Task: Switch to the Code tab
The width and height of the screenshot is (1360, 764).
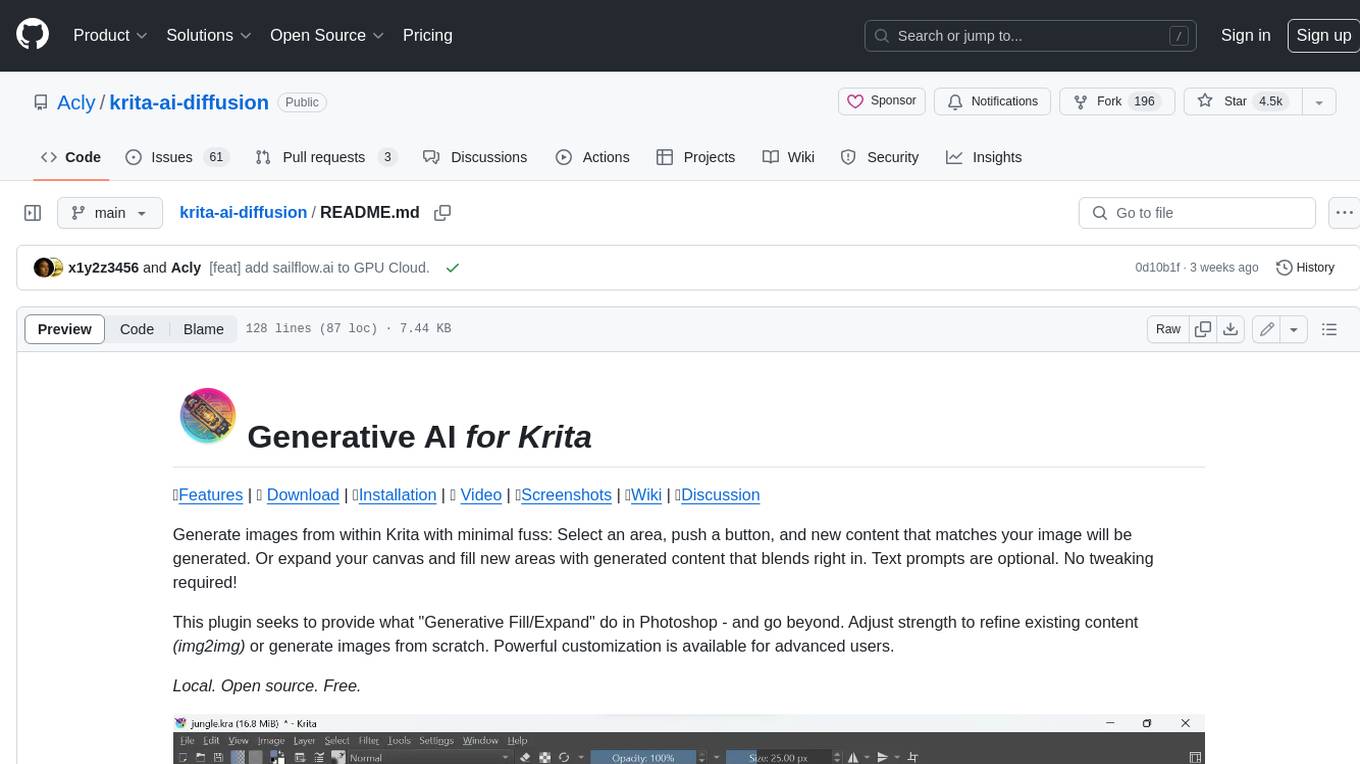Action: [x=70, y=157]
